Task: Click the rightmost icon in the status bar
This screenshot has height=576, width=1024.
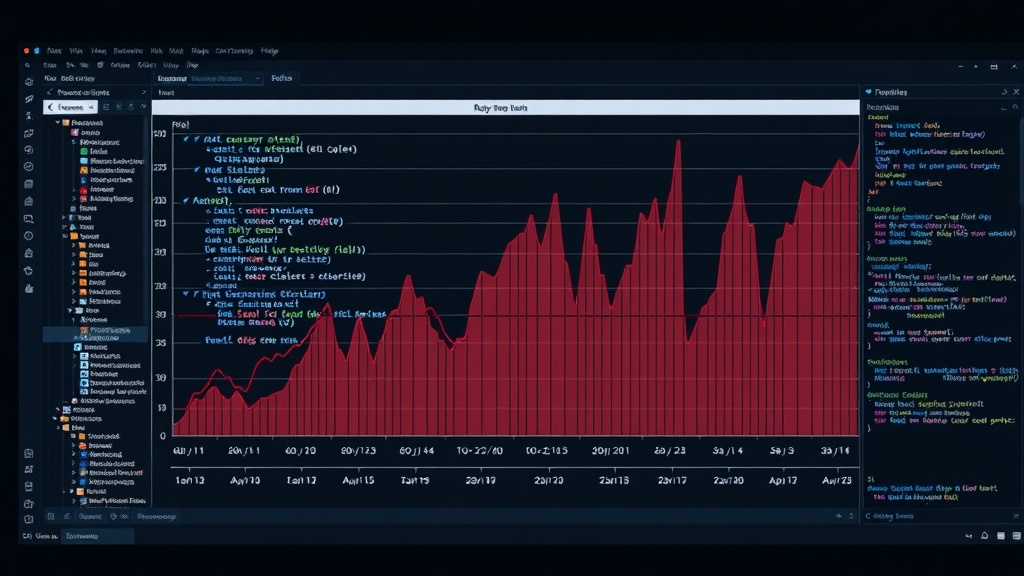Action: 1016,536
